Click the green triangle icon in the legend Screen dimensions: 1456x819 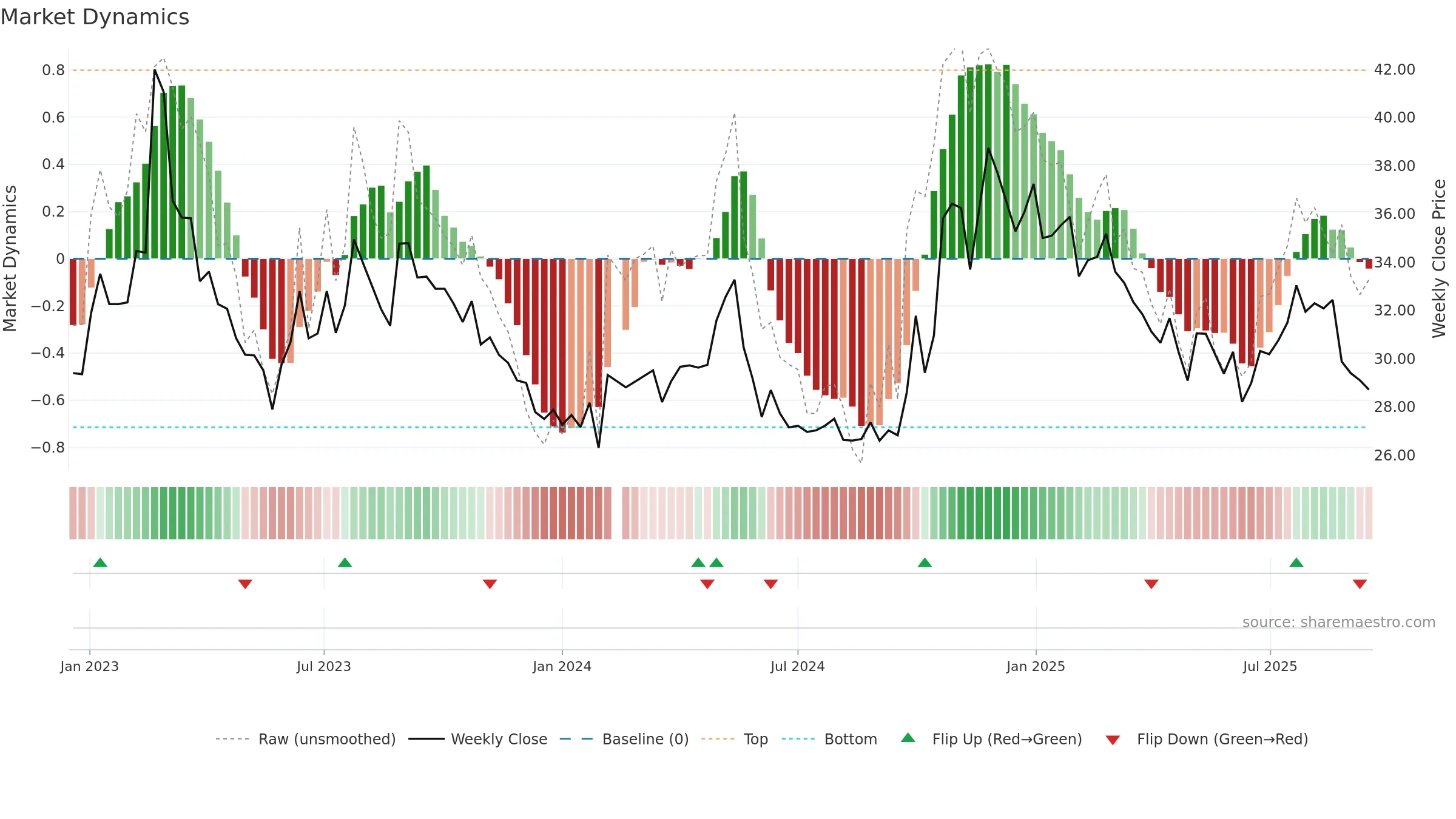908,738
